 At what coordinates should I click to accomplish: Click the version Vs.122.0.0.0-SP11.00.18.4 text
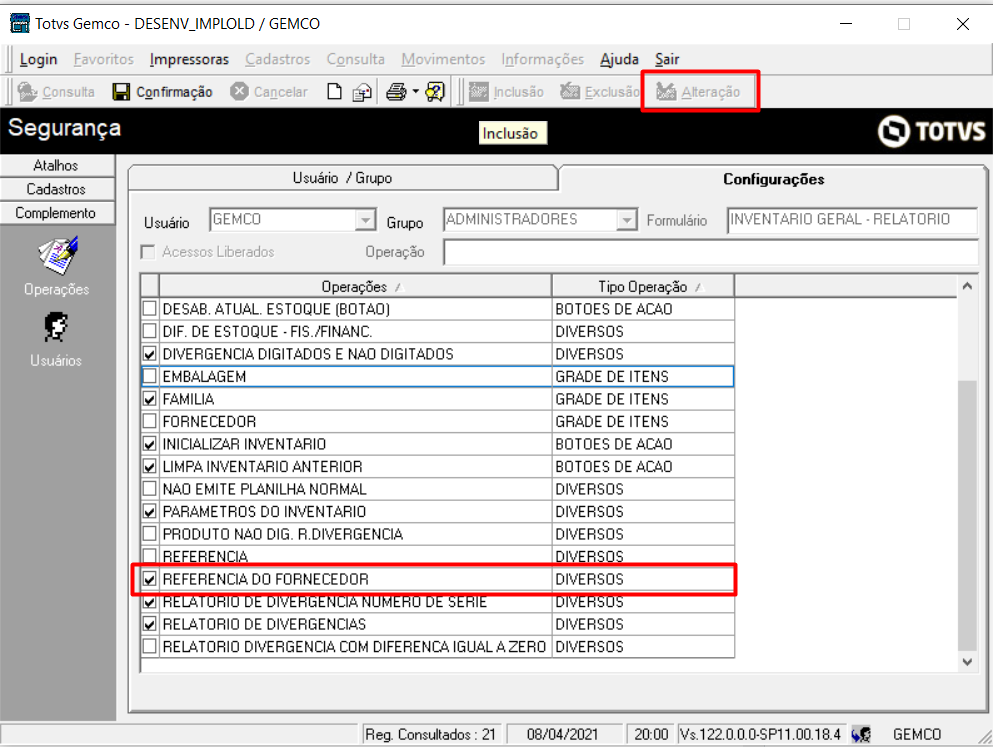[760, 734]
